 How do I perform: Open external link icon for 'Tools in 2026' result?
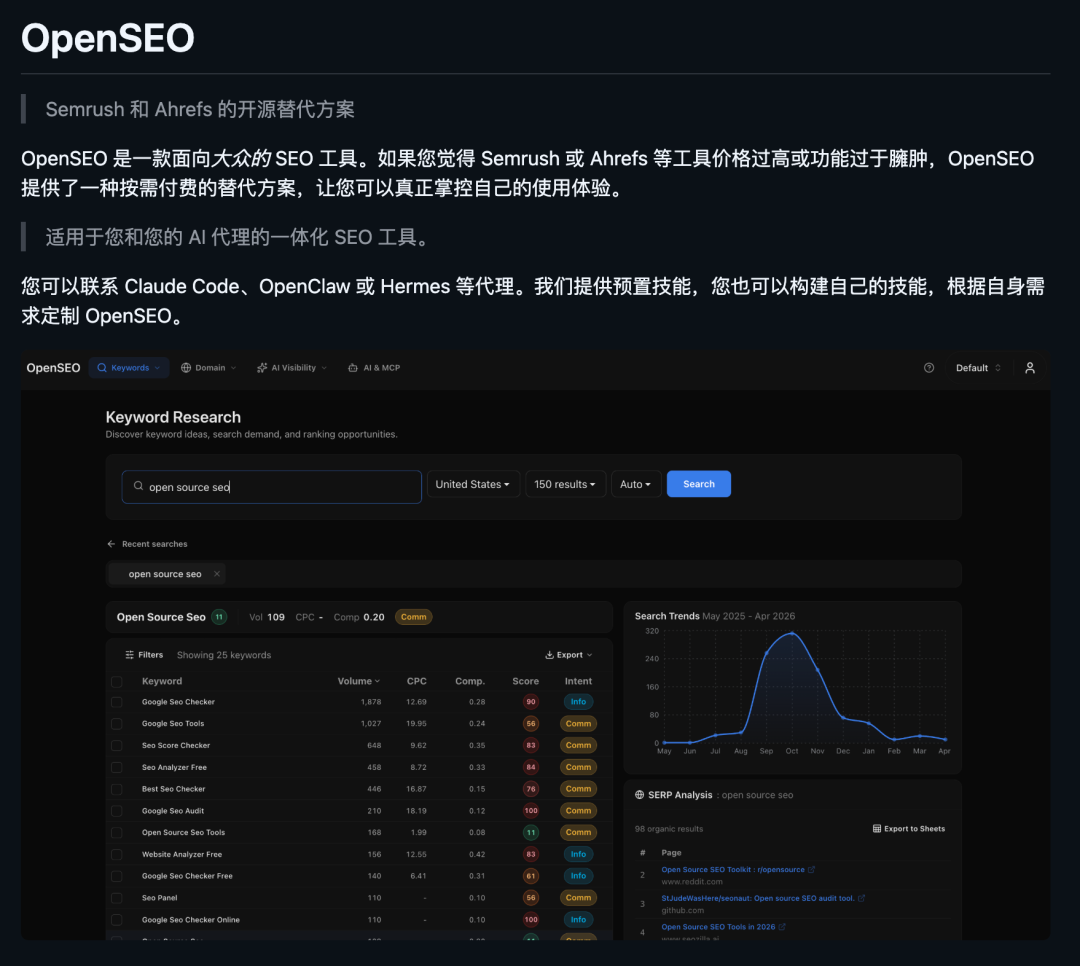(x=782, y=927)
